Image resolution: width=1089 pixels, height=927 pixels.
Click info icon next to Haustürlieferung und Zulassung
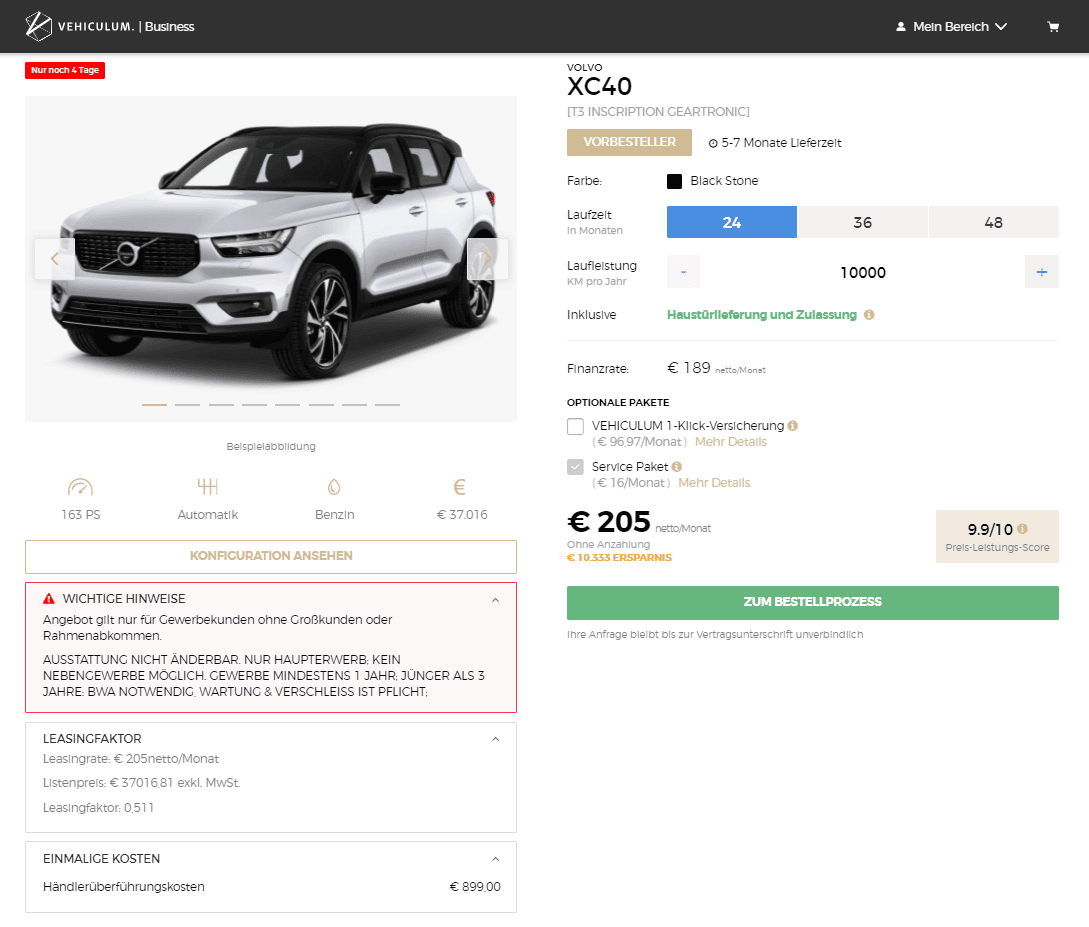(x=869, y=315)
